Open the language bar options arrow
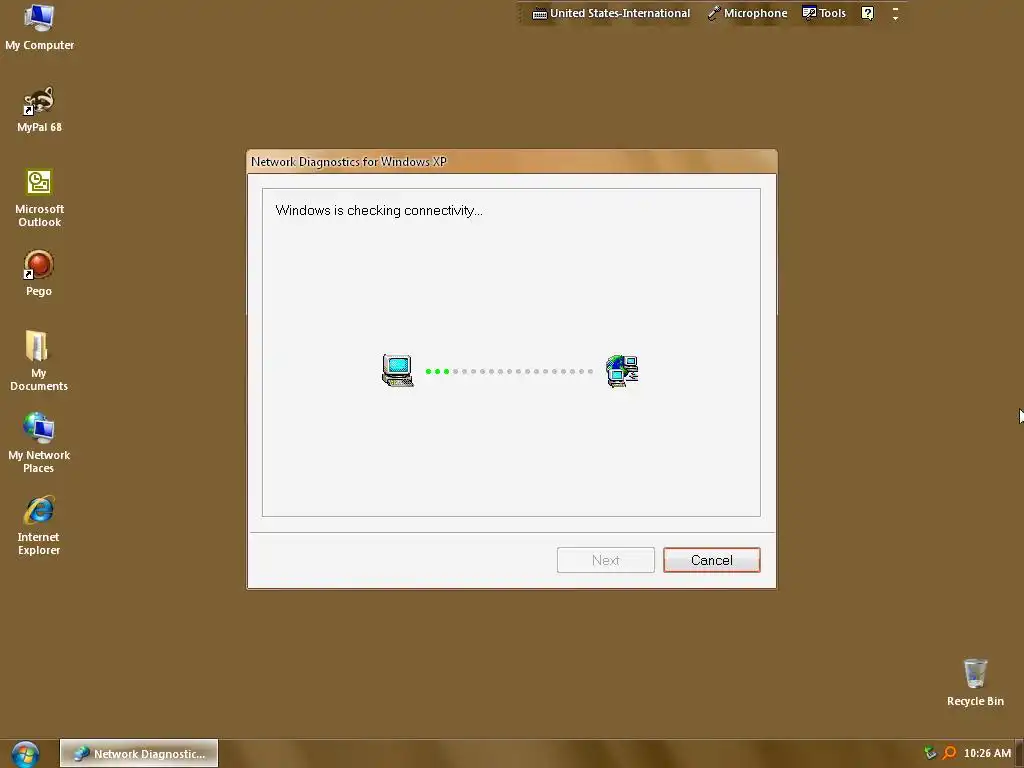Viewport: 1024px width, 768px height. tap(895, 13)
